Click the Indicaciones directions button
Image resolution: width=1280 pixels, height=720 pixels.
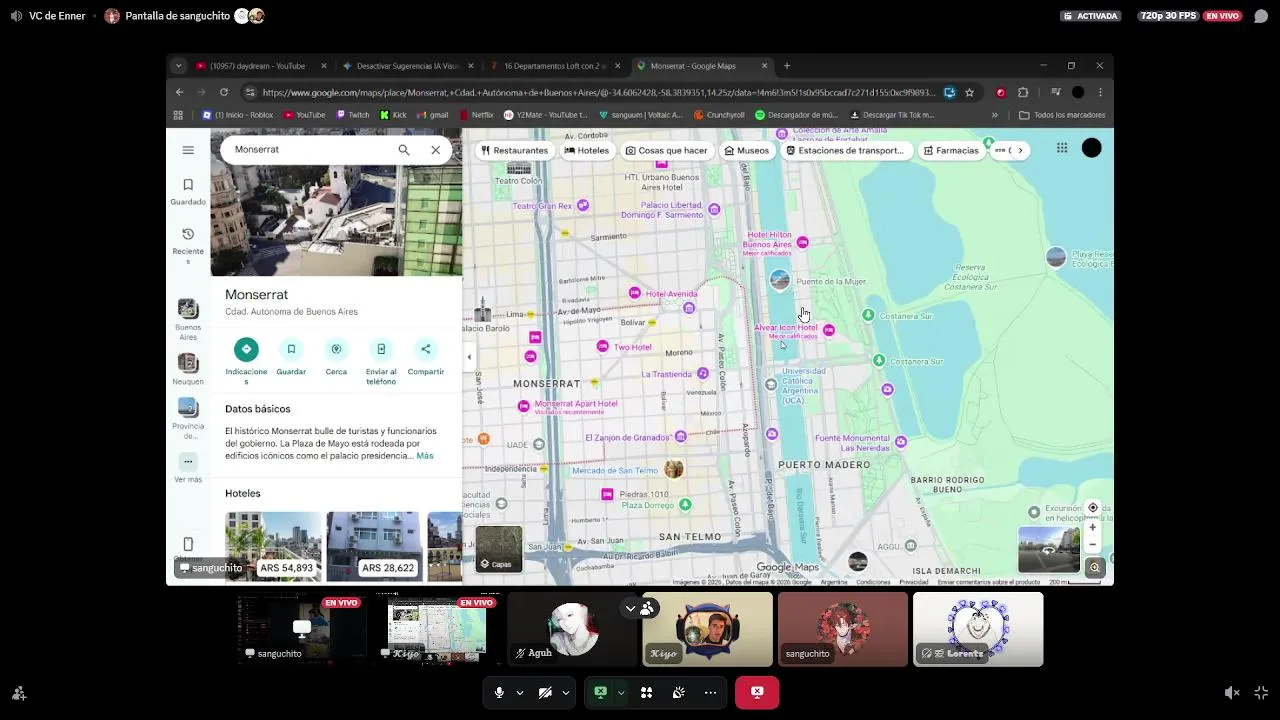pyautogui.click(x=246, y=361)
